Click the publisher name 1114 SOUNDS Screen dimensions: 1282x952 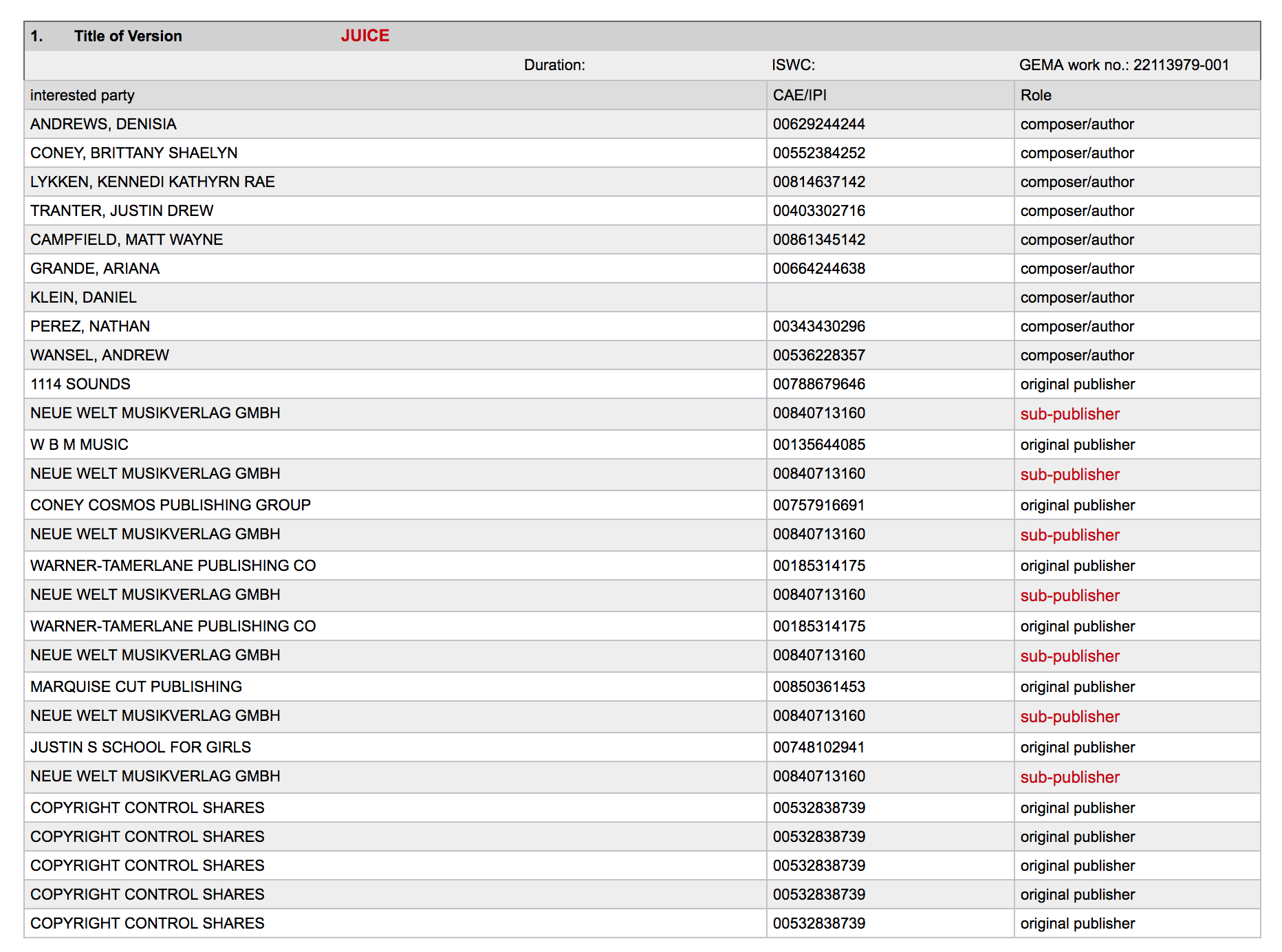point(80,385)
